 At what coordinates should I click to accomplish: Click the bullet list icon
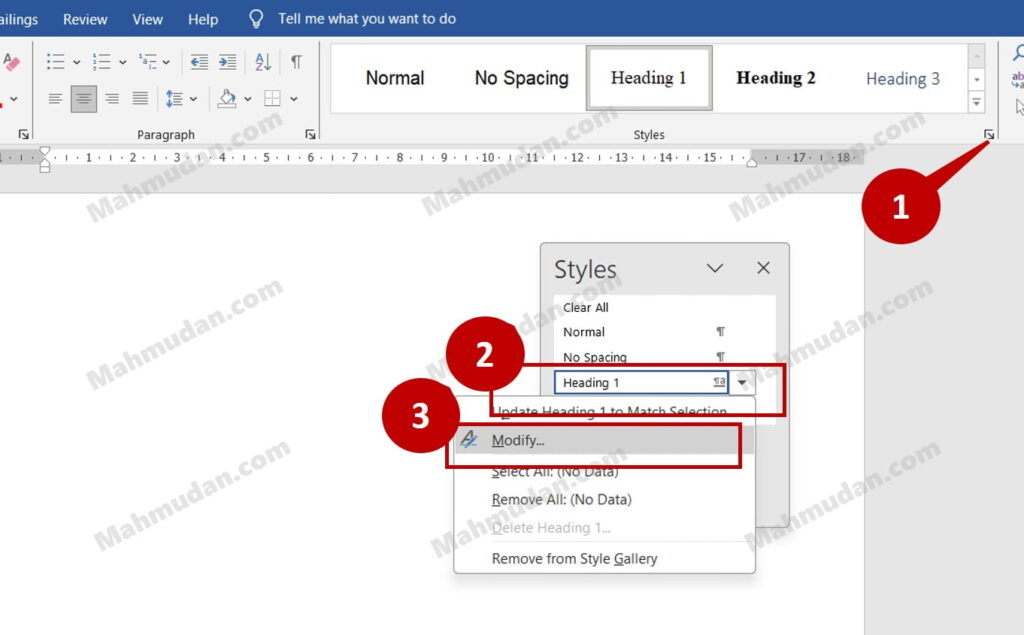(x=55, y=62)
